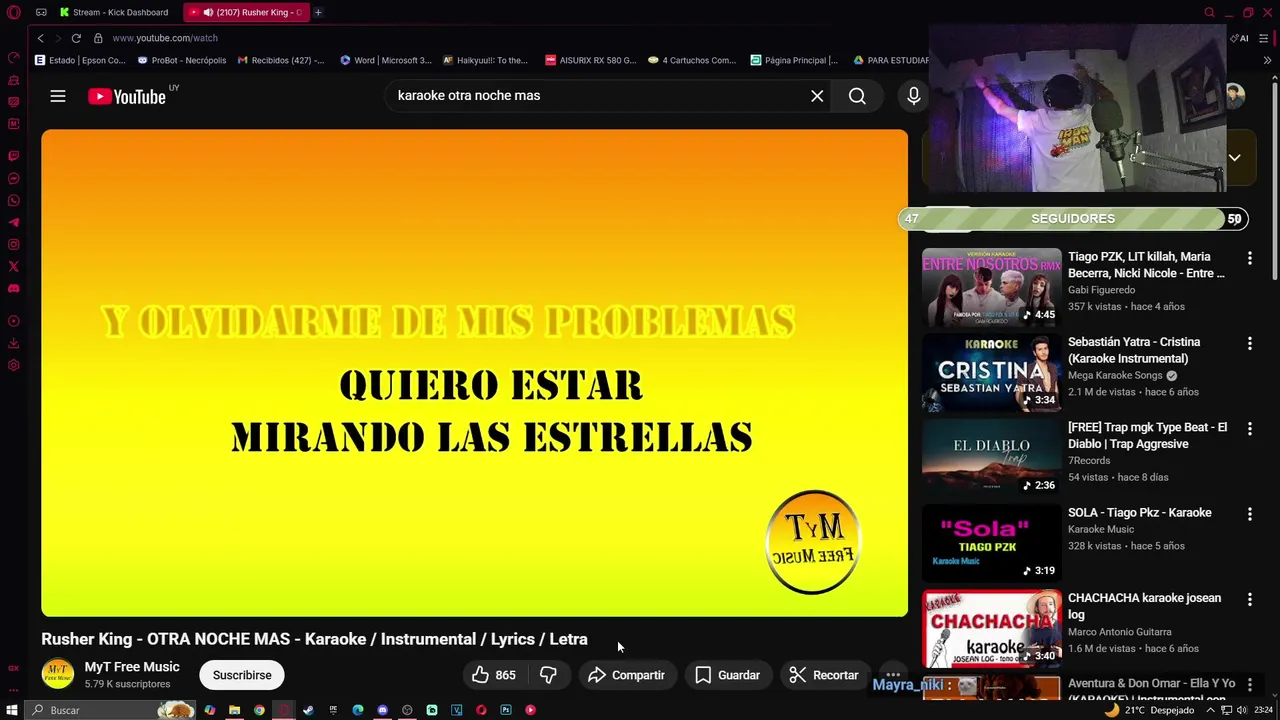Open SOLA - Tiago Pkz Karaoke title
The height and width of the screenshot is (720, 1280).
(1140, 512)
